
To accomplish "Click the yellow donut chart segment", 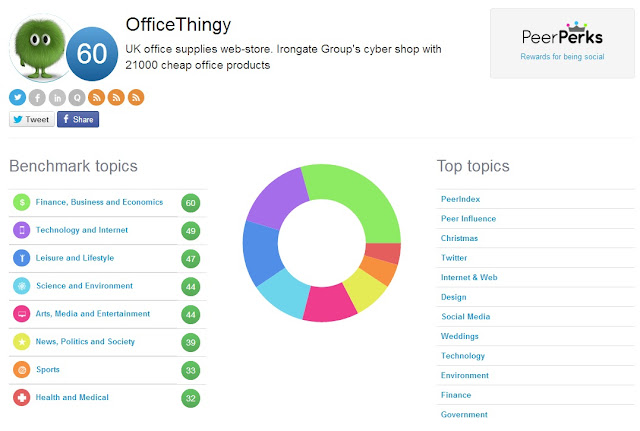I will [x=362, y=290].
